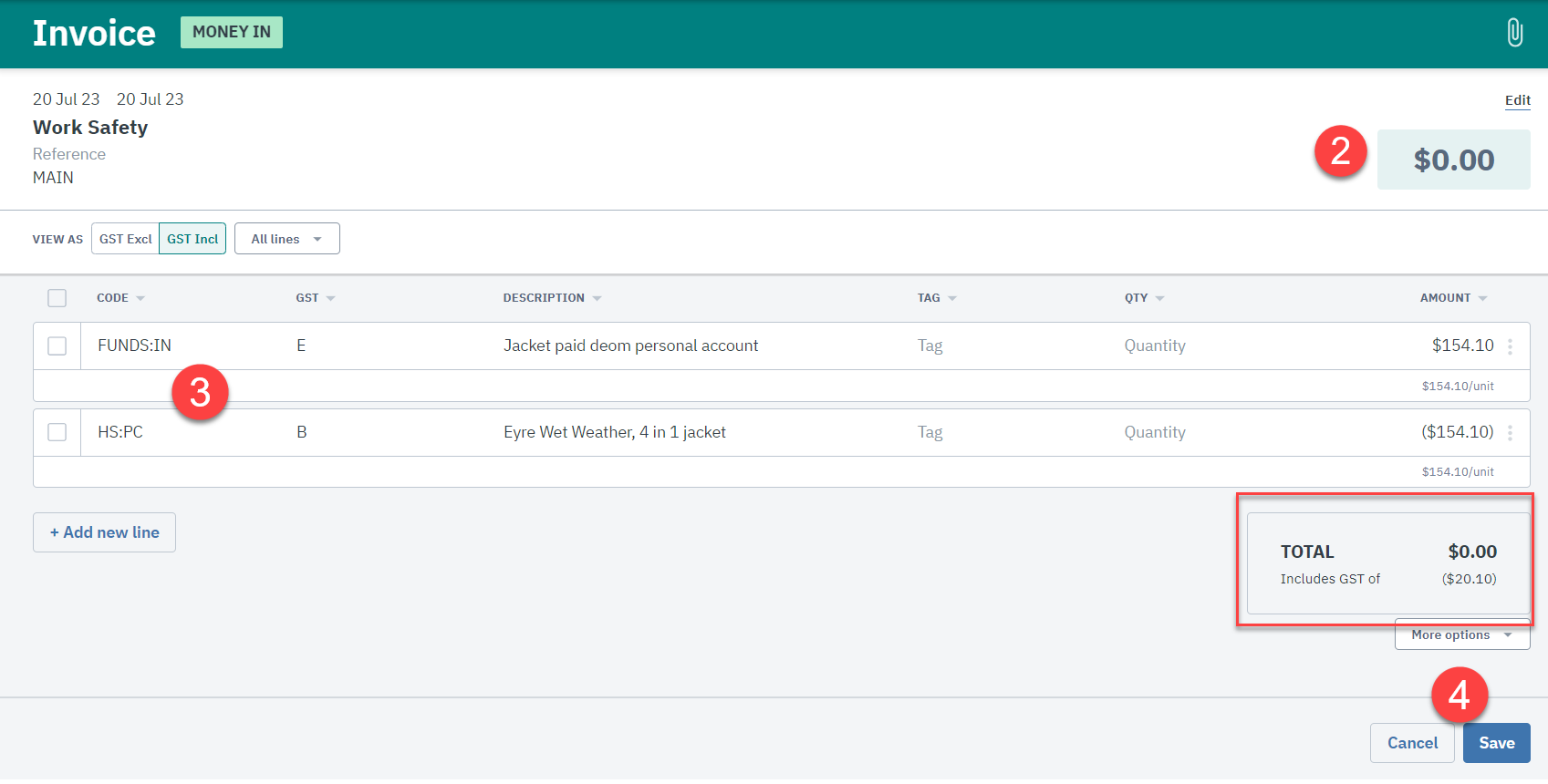Click the GST column sort arrow
Image resolution: width=1548 pixels, height=784 pixels.
tap(330, 299)
